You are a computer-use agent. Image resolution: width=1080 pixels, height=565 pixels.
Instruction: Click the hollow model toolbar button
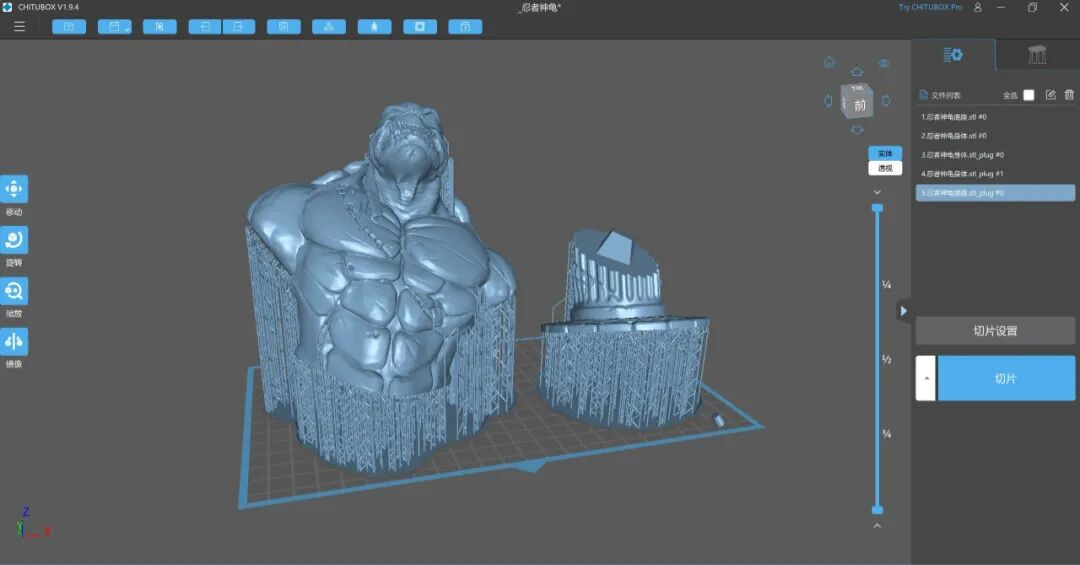(x=375, y=27)
